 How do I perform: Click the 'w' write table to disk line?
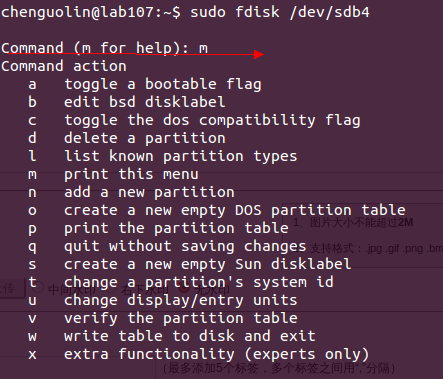pos(172,336)
